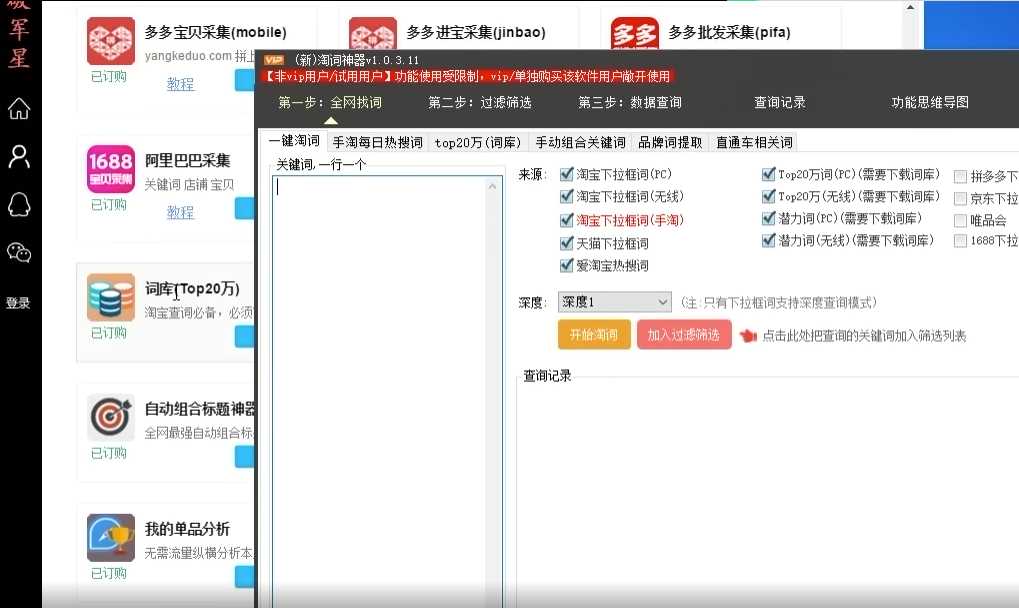
Task: Click the 我的单品分析 title text
Action: [x=187, y=529]
